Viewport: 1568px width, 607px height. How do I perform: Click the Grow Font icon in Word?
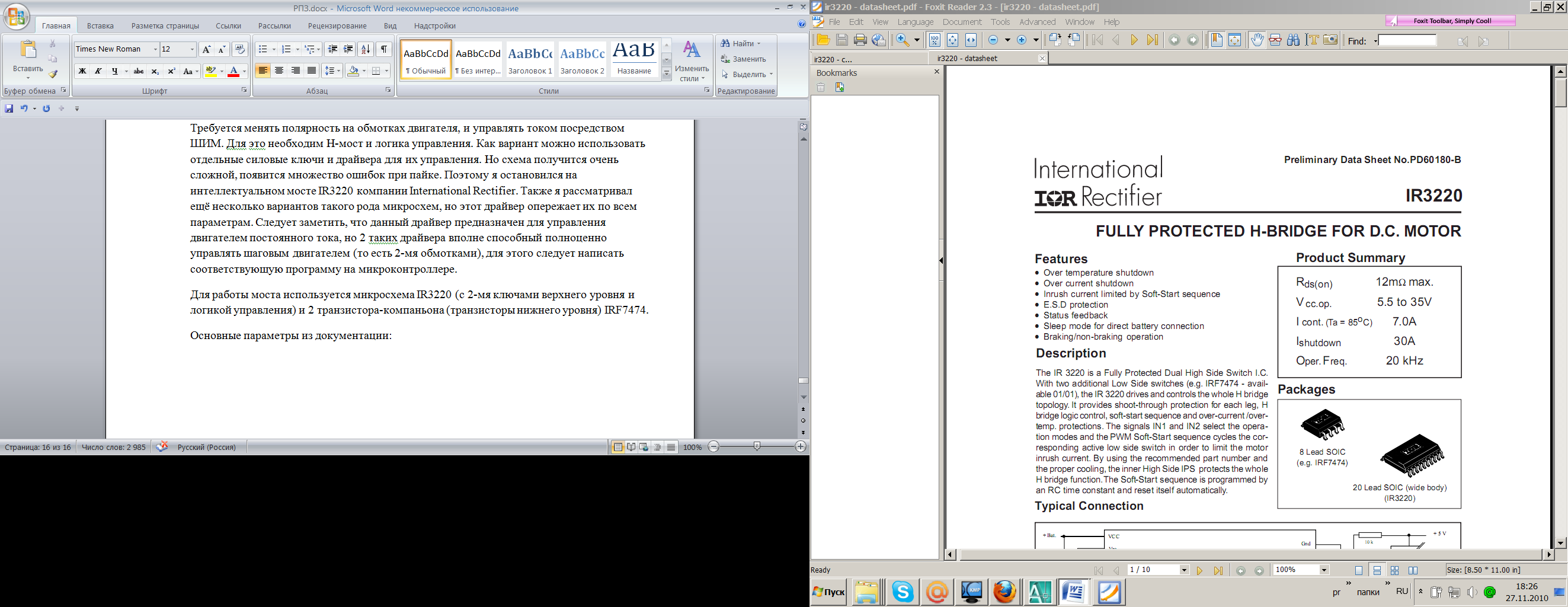point(206,49)
